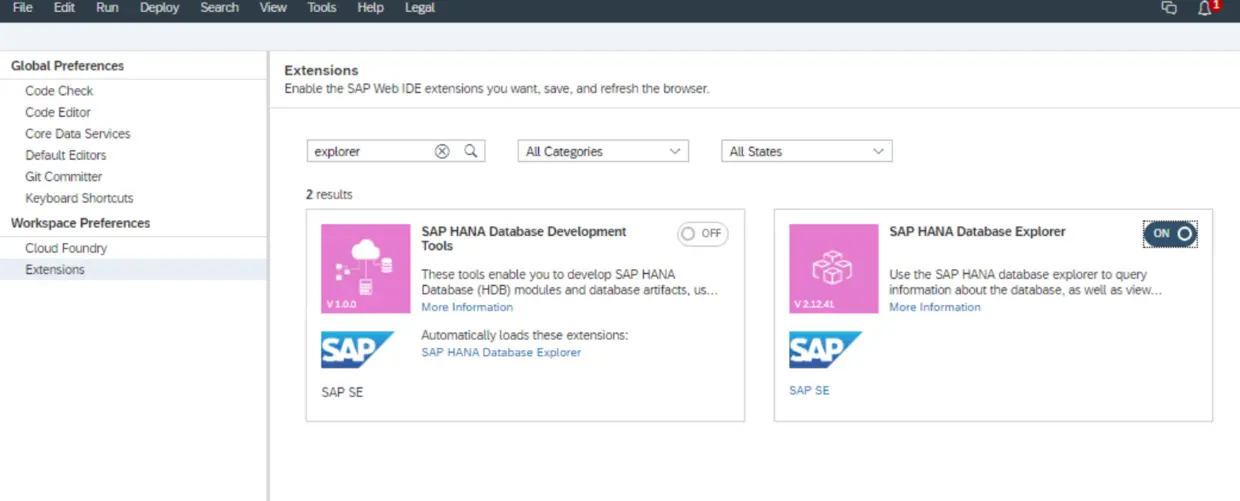Click SAP SE text in Development Tools card

click(342, 392)
